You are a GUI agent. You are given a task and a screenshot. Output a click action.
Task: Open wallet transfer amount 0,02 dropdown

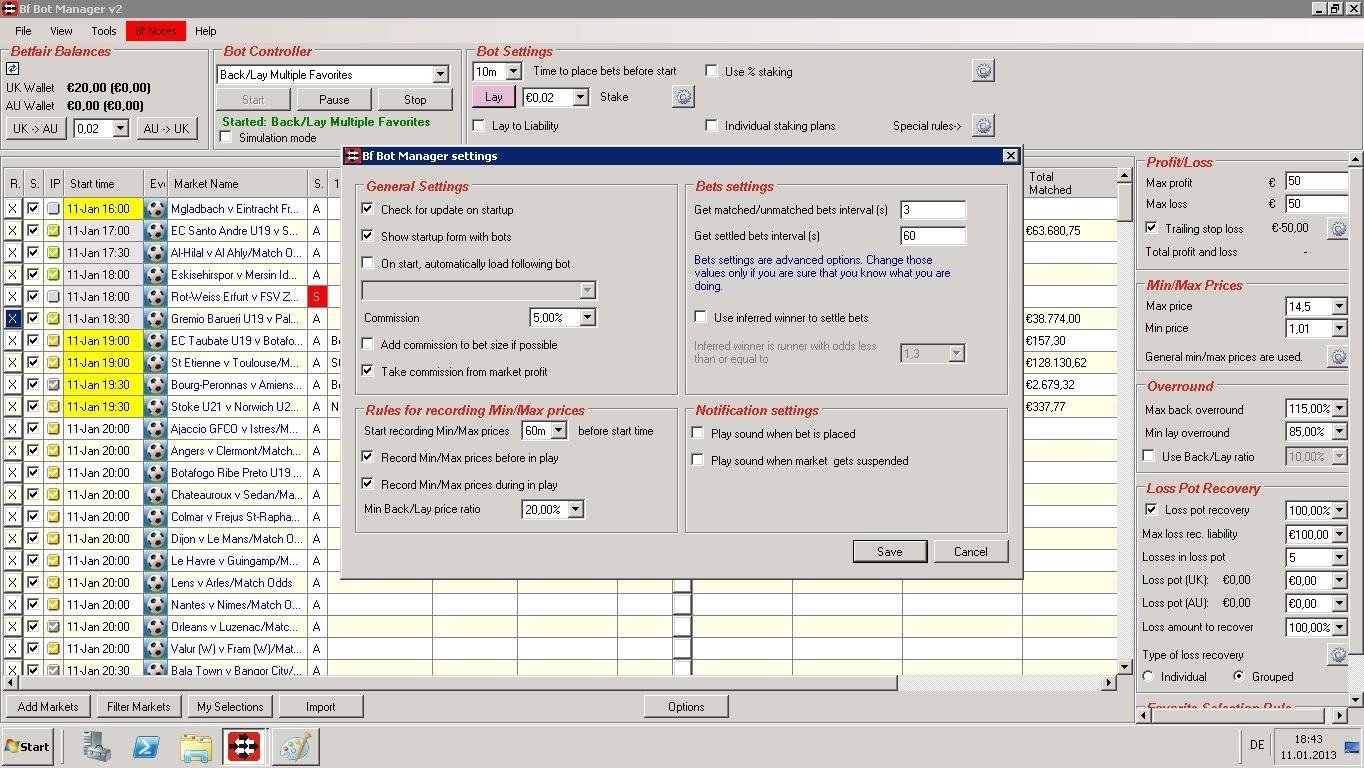click(121, 129)
